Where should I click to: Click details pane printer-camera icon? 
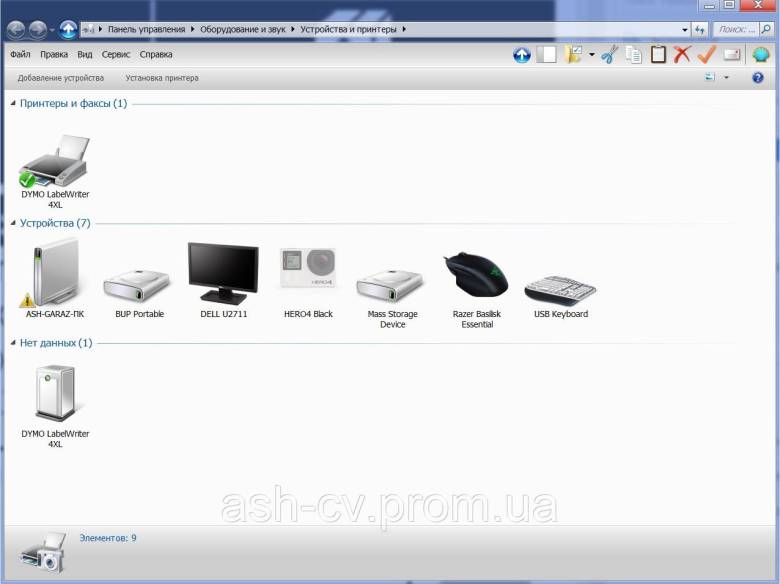coord(43,552)
